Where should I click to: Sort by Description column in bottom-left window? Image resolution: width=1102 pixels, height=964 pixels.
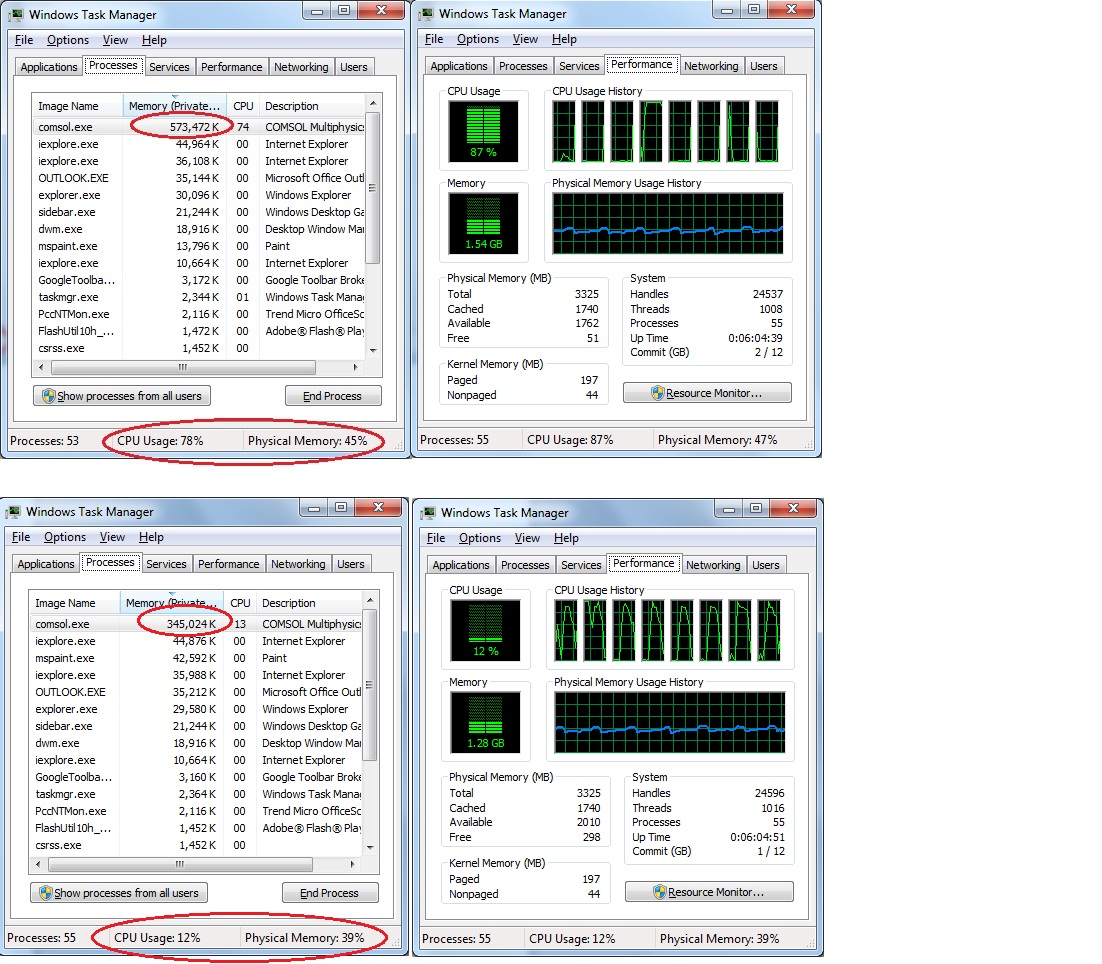[x=309, y=603]
